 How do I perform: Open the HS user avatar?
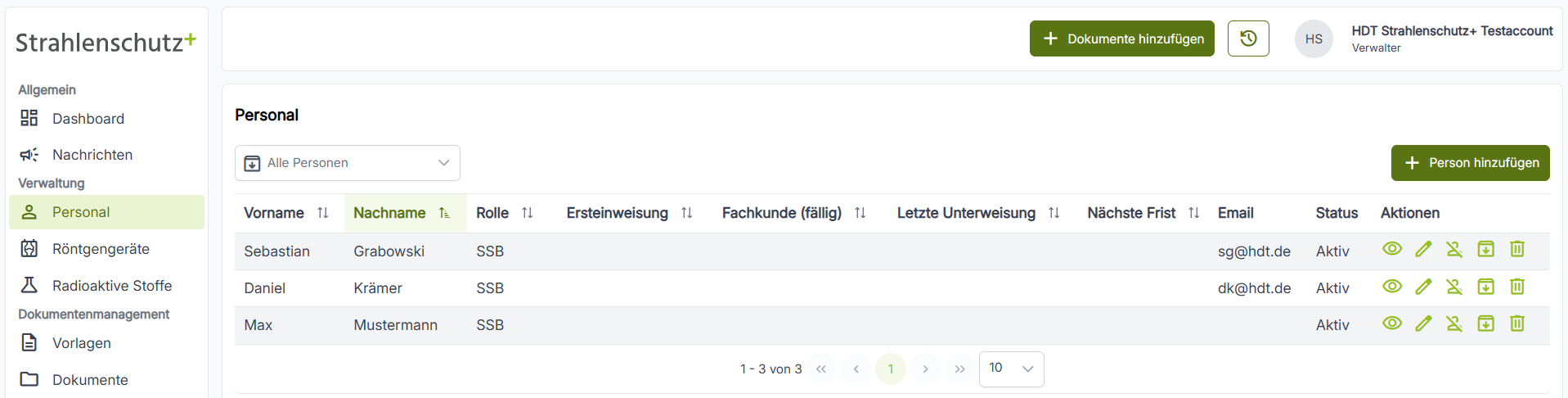point(1314,38)
